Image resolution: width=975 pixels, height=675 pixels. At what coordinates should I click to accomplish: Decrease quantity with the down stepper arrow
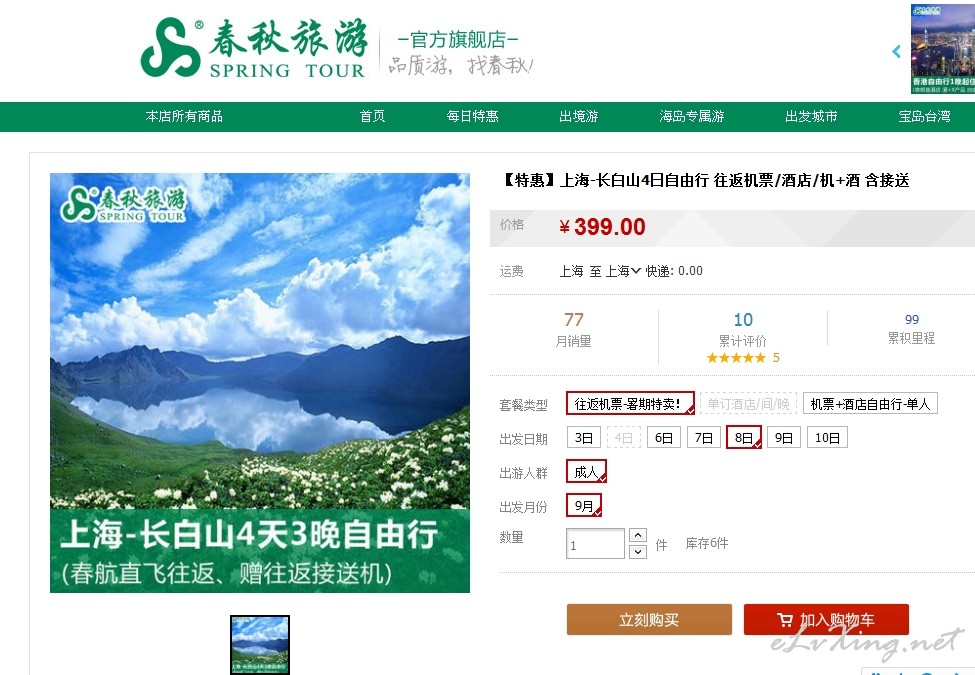[638, 551]
